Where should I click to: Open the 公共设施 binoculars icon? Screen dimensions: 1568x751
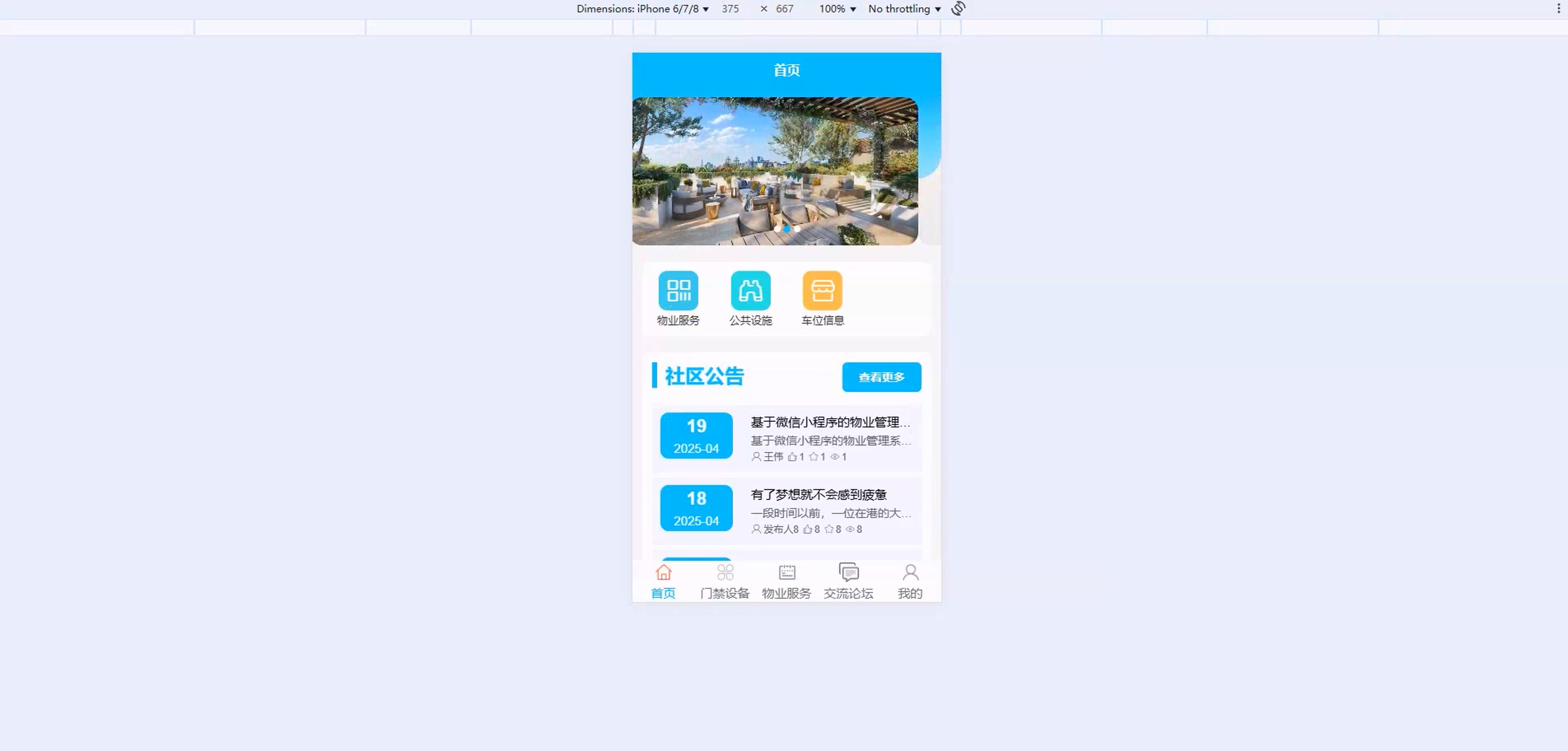[x=751, y=291]
